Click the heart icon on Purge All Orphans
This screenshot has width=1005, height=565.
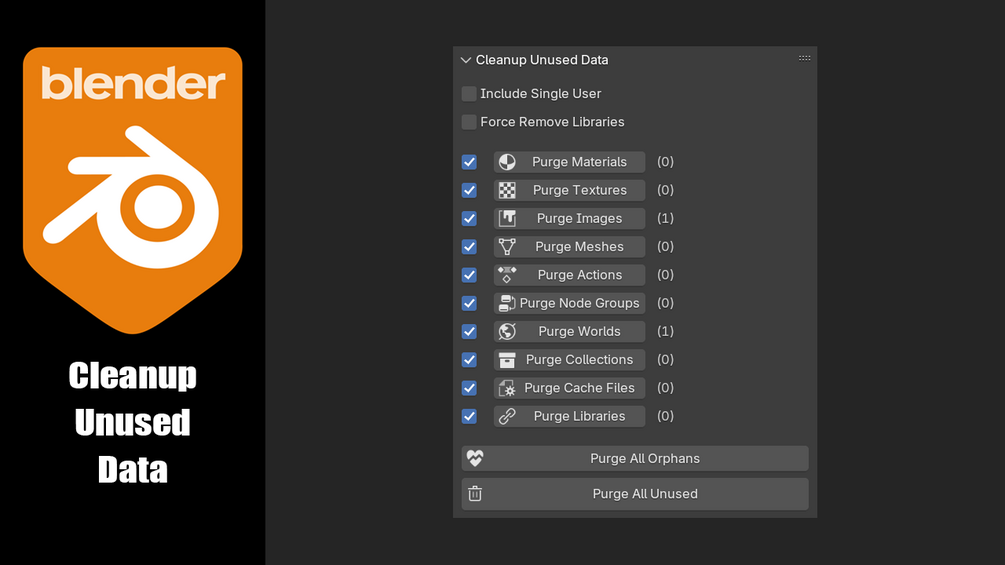point(475,458)
